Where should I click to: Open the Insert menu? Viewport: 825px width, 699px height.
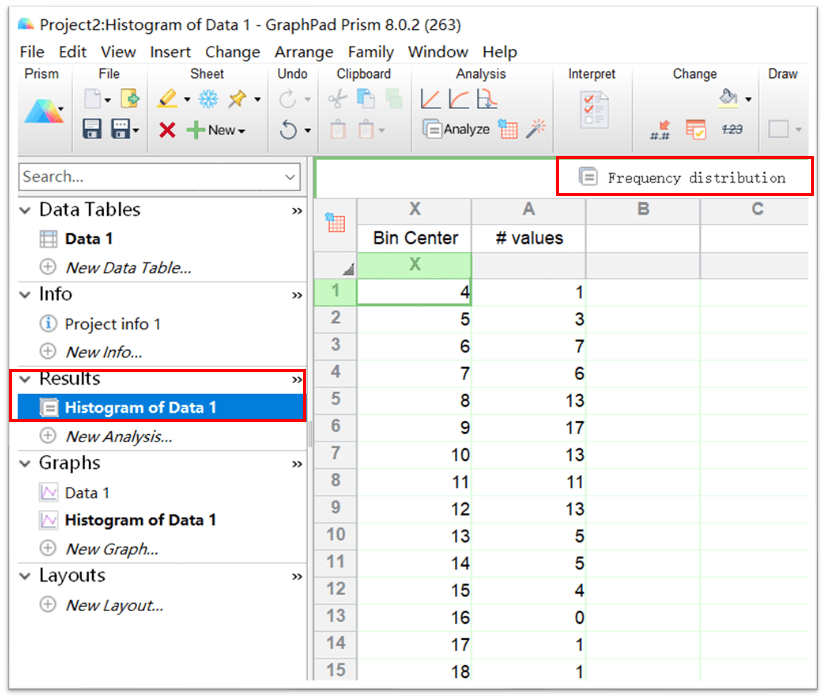pos(170,52)
